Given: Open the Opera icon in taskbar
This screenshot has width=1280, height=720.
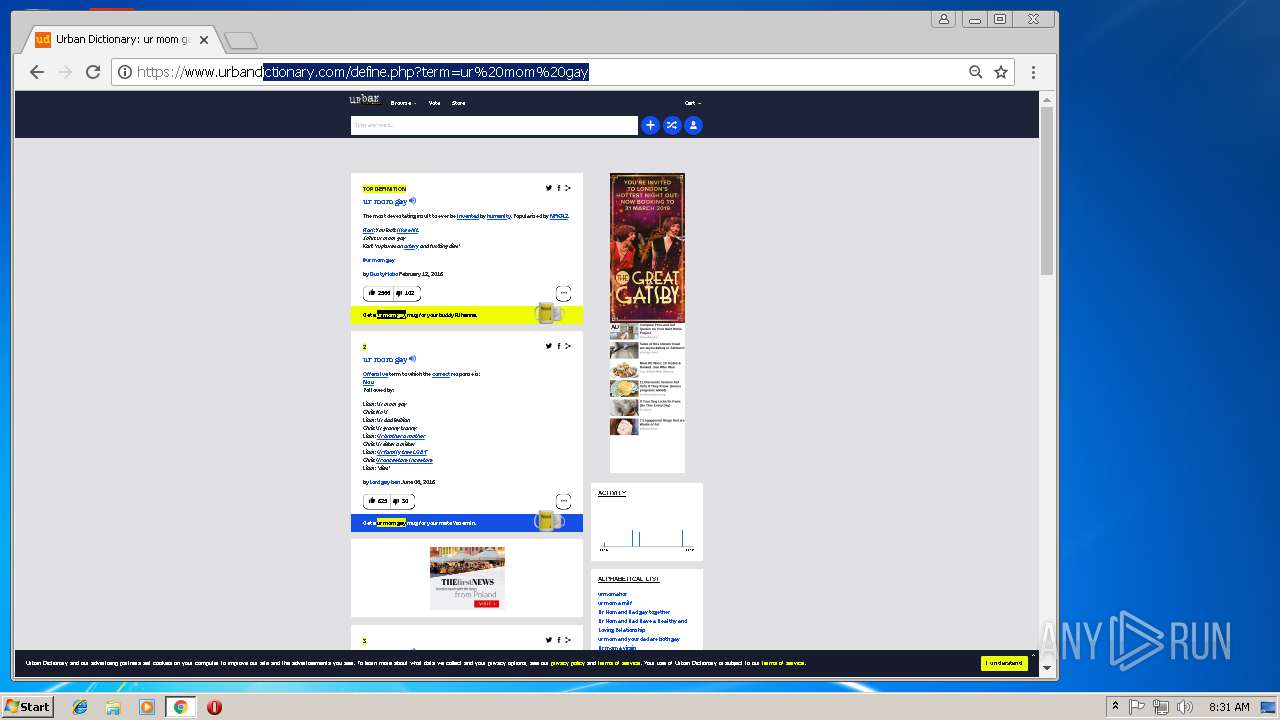Looking at the screenshot, I should (214, 707).
